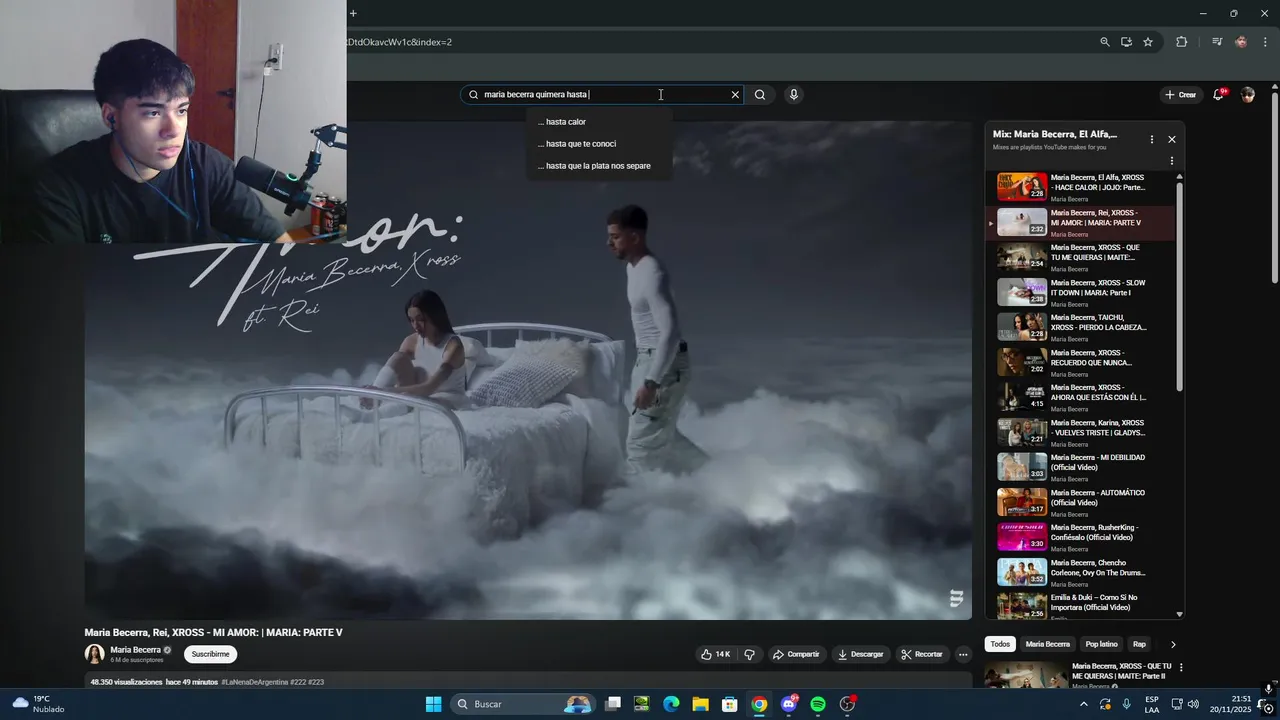
Task: Click the YouTube search magnifier button
Action: (x=760, y=95)
